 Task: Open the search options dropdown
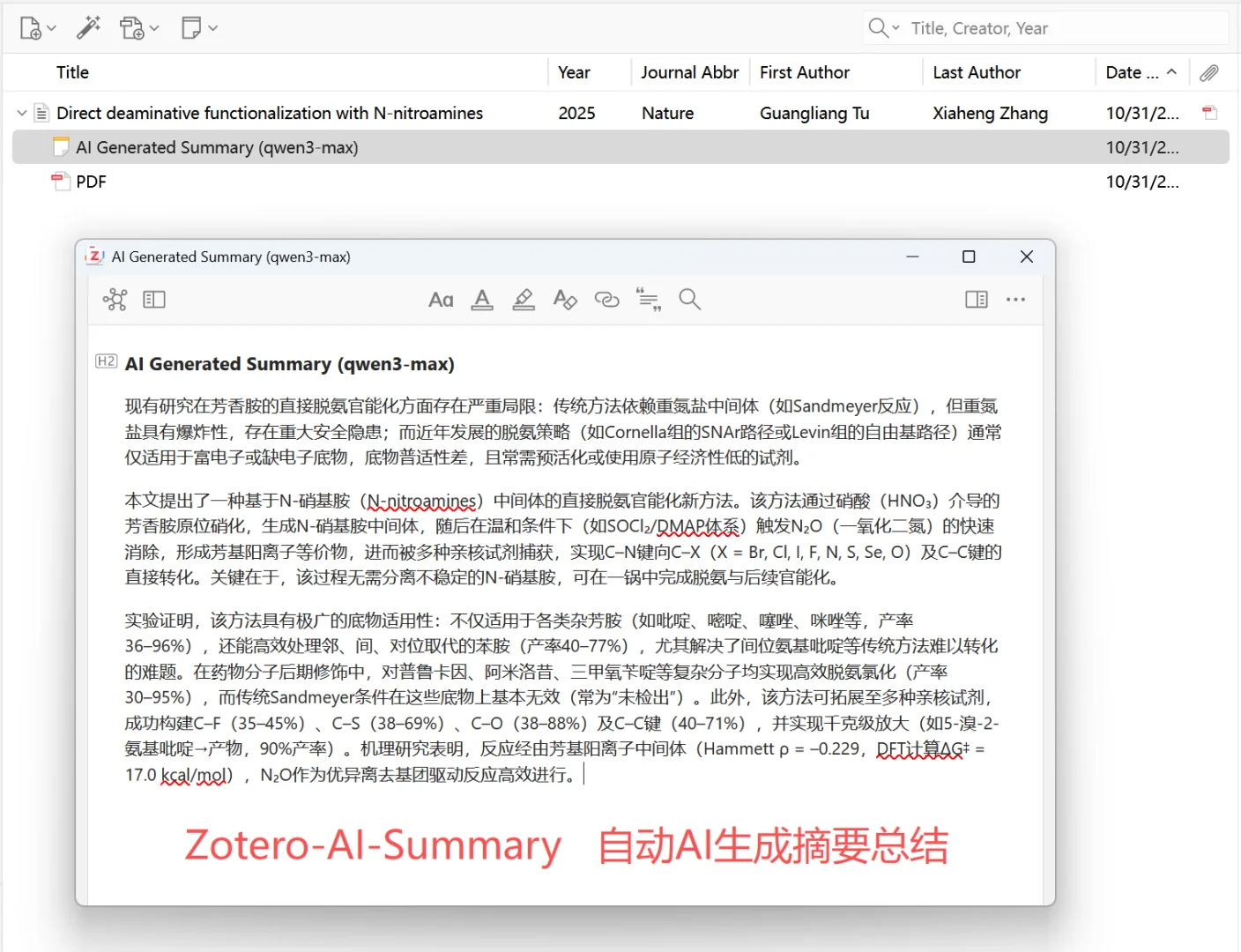(895, 27)
